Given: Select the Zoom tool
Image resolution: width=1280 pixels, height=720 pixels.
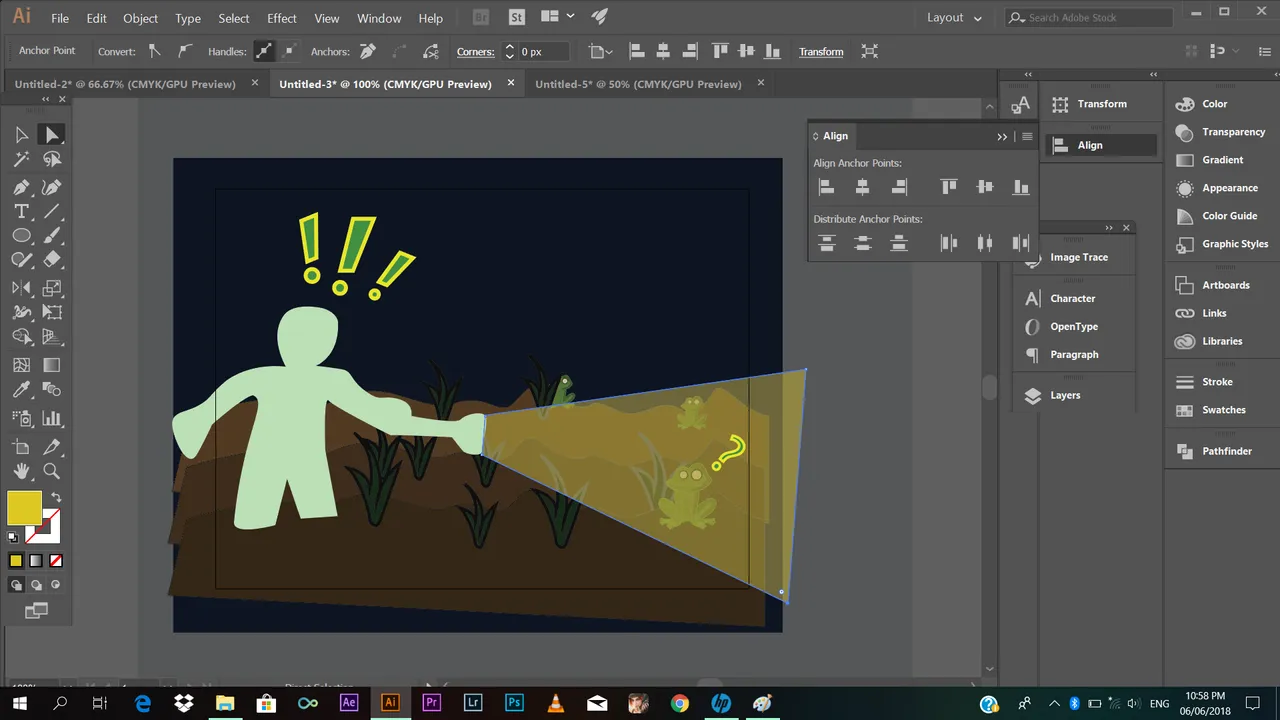Looking at the screenshot, I should tap(52, 471).
